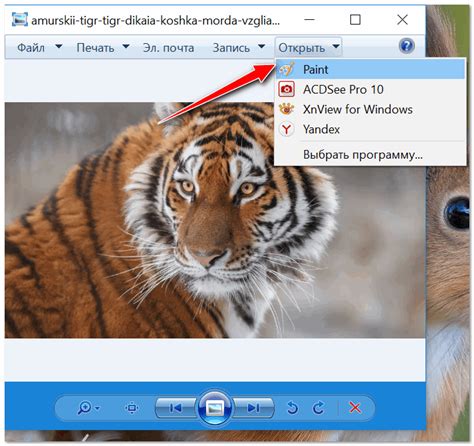This screenshot has width=474, height=446.
Task: Expand the Файл dropdown menu
Action: [39, 48]
